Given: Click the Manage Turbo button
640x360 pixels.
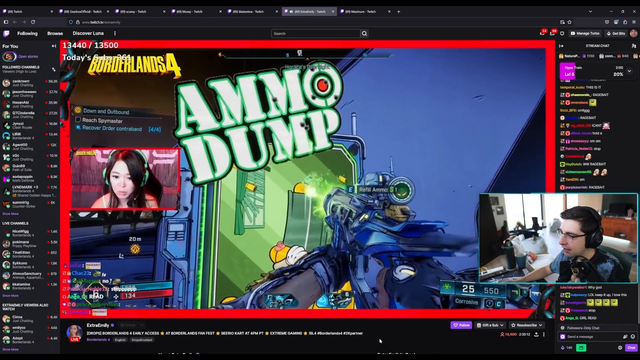Looking at the screenshot, I should 585,33.
